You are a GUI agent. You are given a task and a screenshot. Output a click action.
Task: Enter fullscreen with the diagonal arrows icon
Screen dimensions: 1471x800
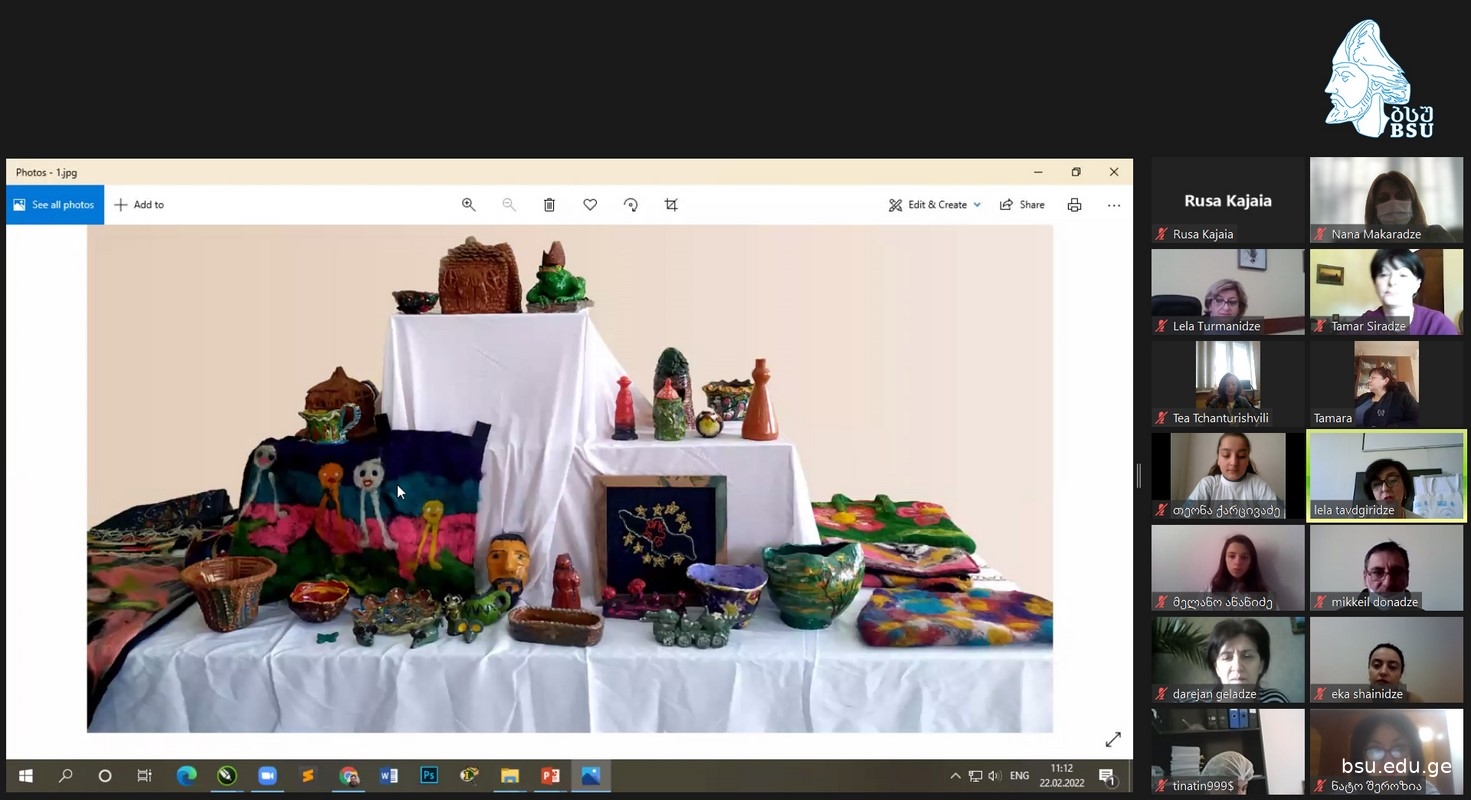click(1113, 740)
